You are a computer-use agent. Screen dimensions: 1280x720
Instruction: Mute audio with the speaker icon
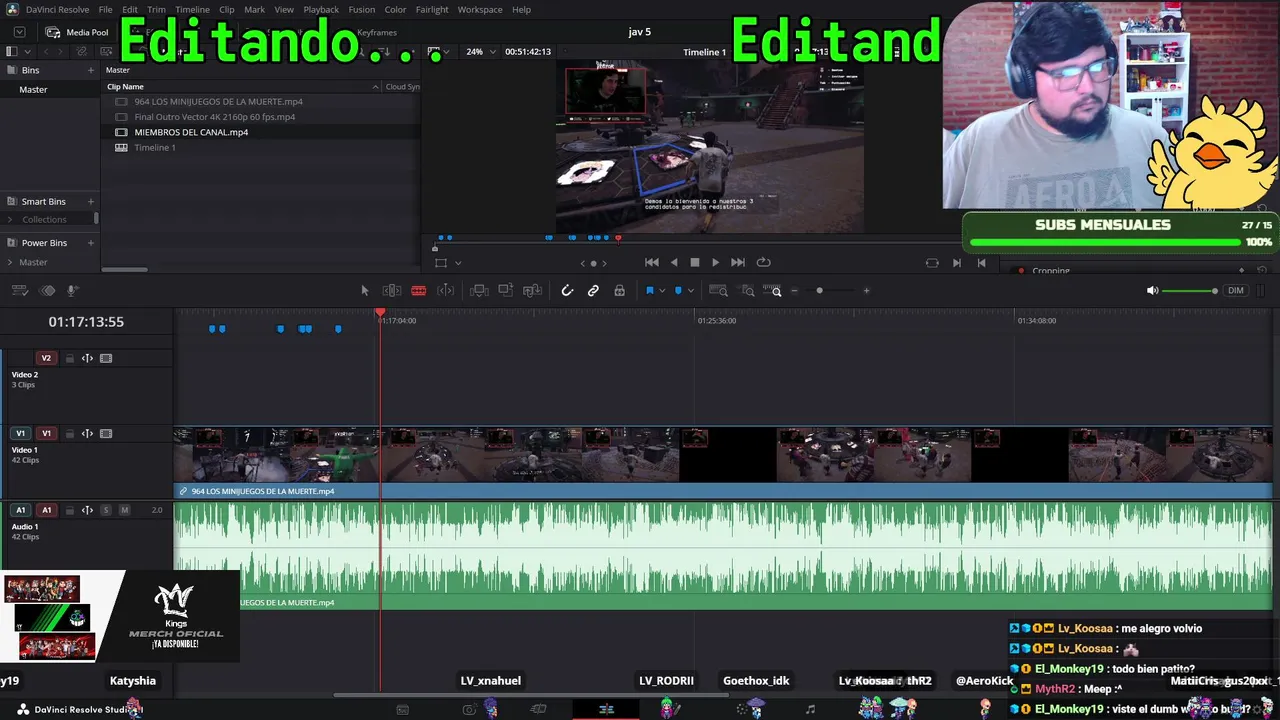1152,291
